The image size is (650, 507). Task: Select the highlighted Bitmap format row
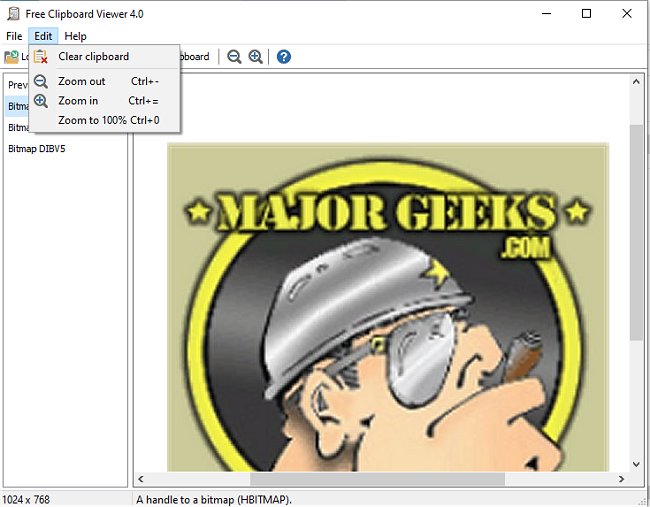[17, 106]
